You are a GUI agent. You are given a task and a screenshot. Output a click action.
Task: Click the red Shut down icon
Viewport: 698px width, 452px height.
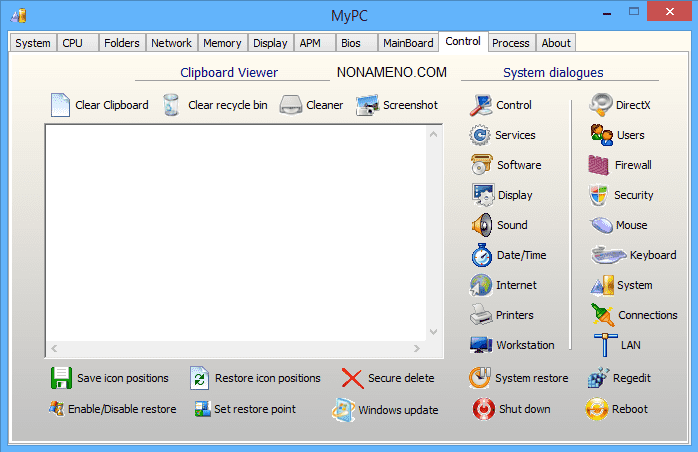(x=483, y=409)
